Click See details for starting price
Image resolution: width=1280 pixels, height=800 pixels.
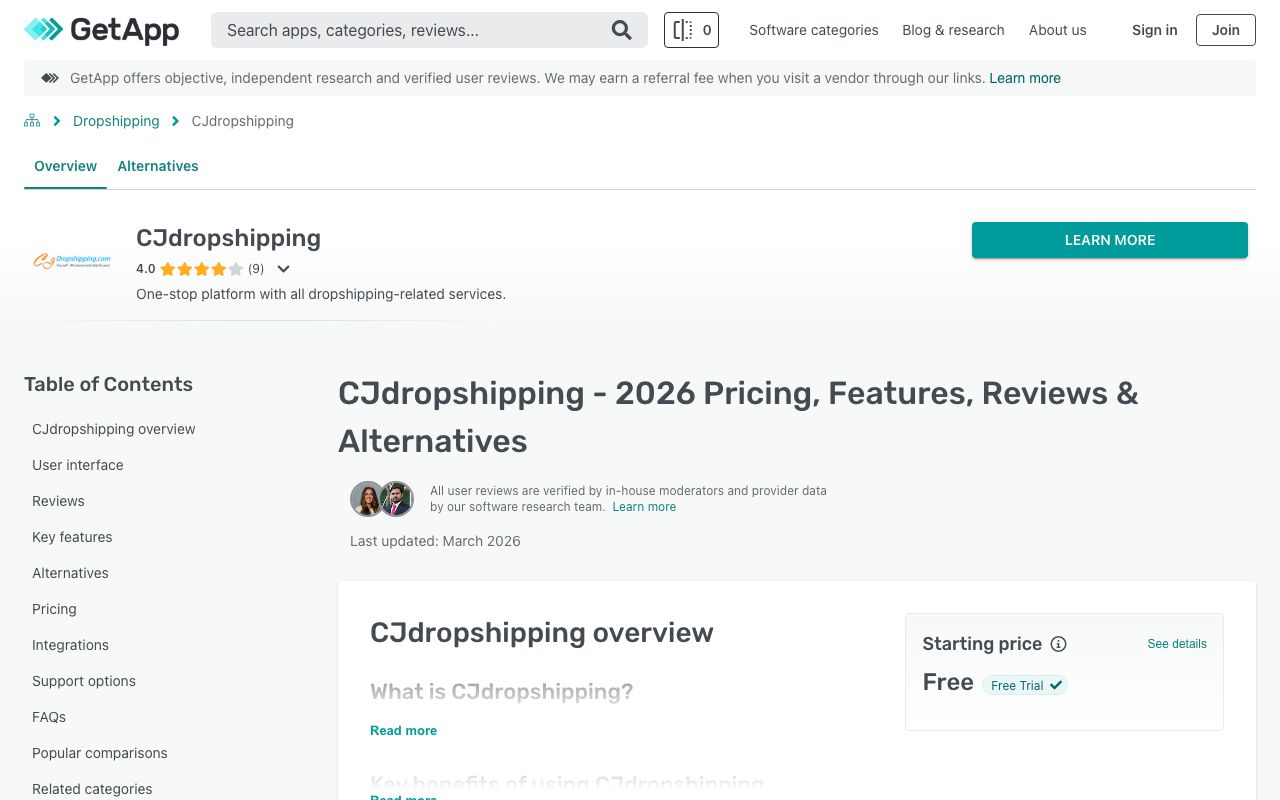(1177, 644)
